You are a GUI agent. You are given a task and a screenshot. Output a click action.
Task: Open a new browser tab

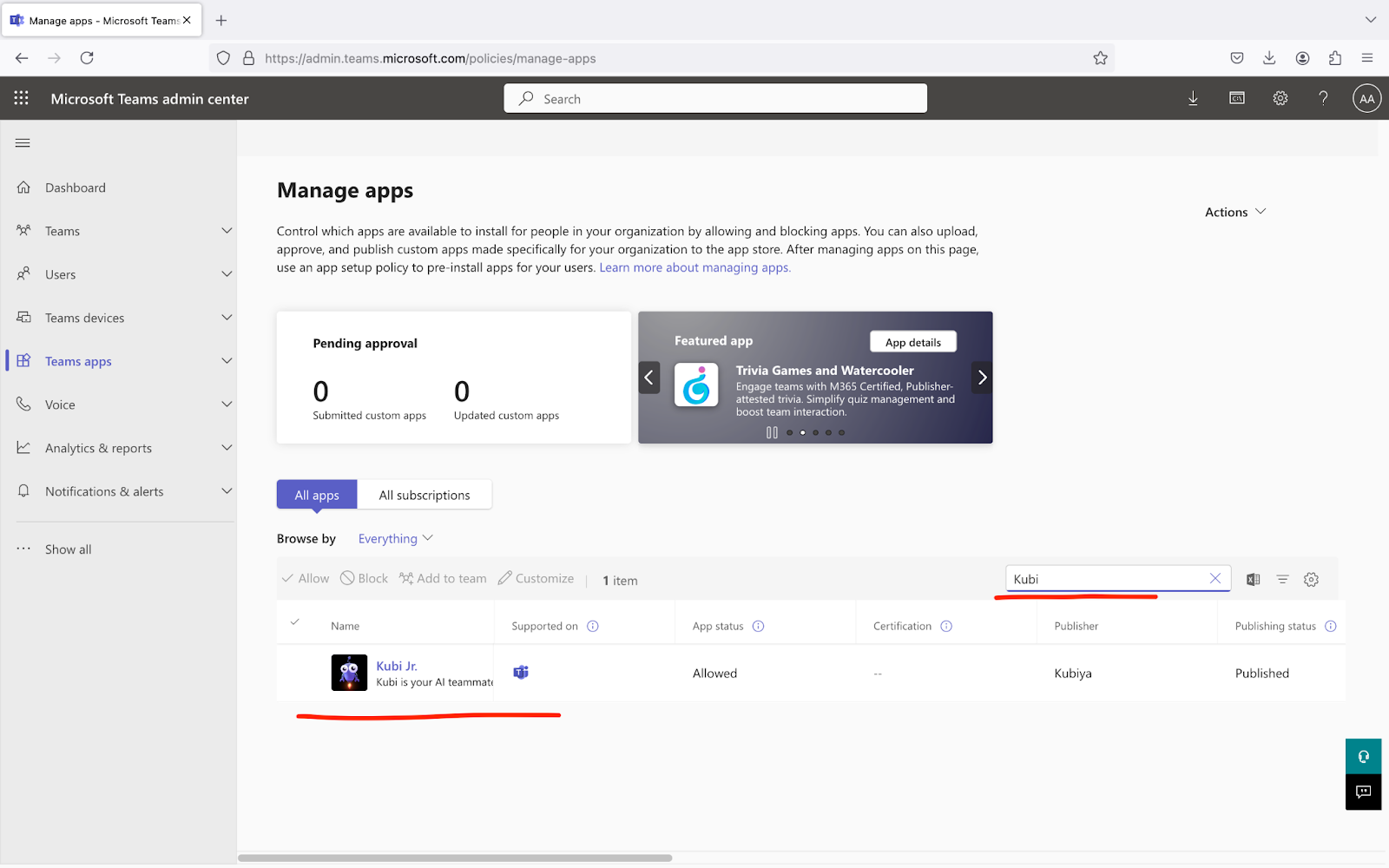(221, 20)
